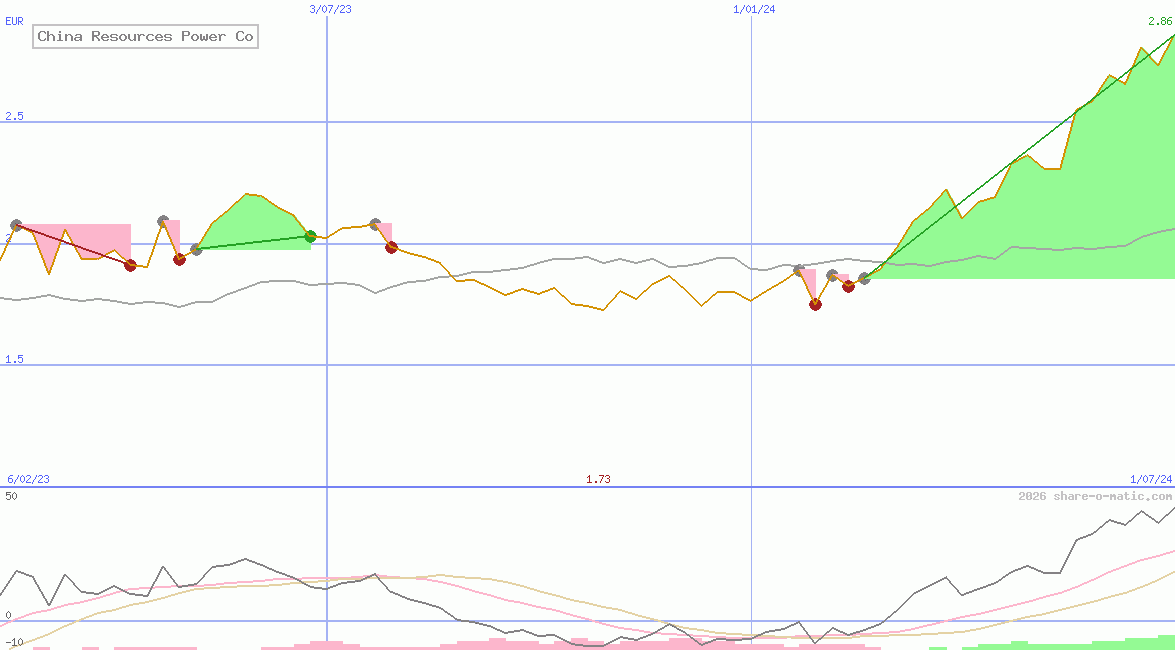1175x650 pixels.
Task: Click the leftmost gray entry marker
Action: (x=16, y=224)
